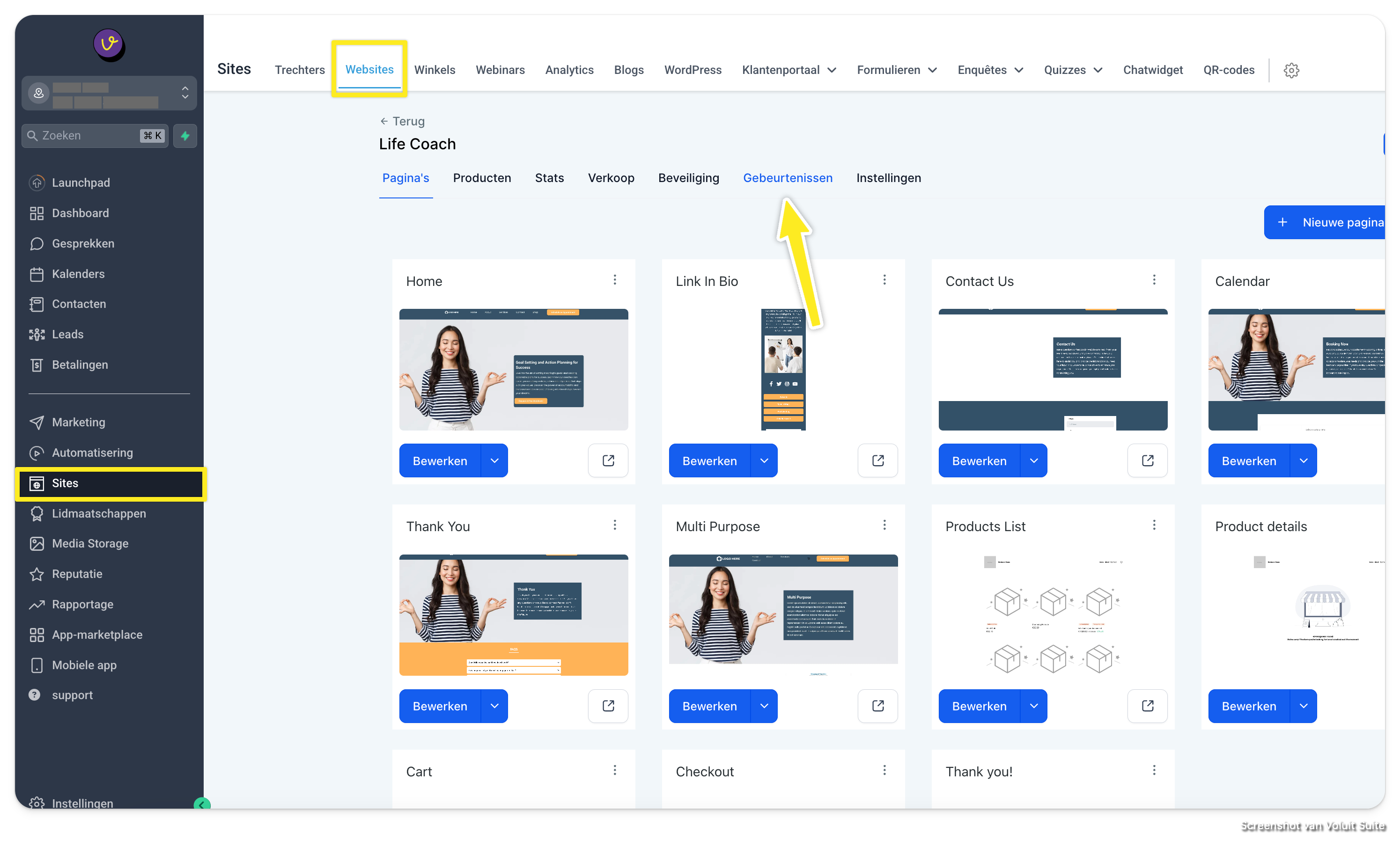Switch to the Trechters tab
Image resolution: width=1400 pixels, height=847 pixels.
click(x=300, y=70)
